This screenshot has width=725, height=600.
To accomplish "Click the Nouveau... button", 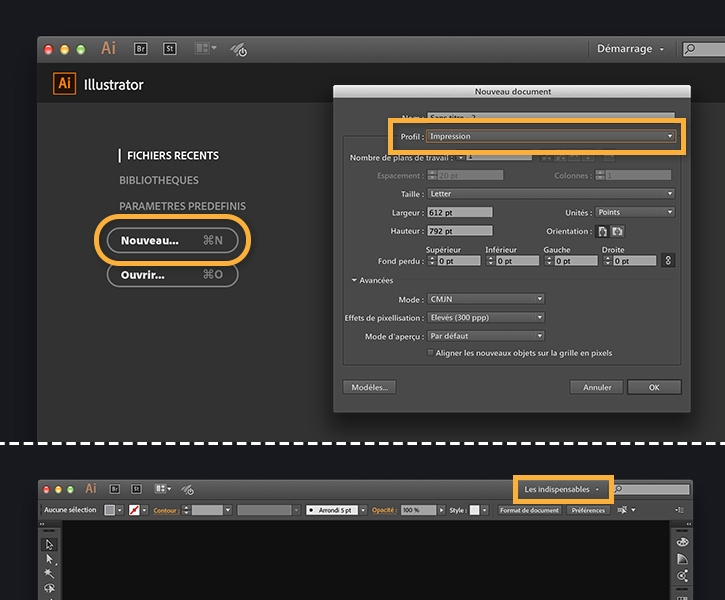I will coord(172,240).
